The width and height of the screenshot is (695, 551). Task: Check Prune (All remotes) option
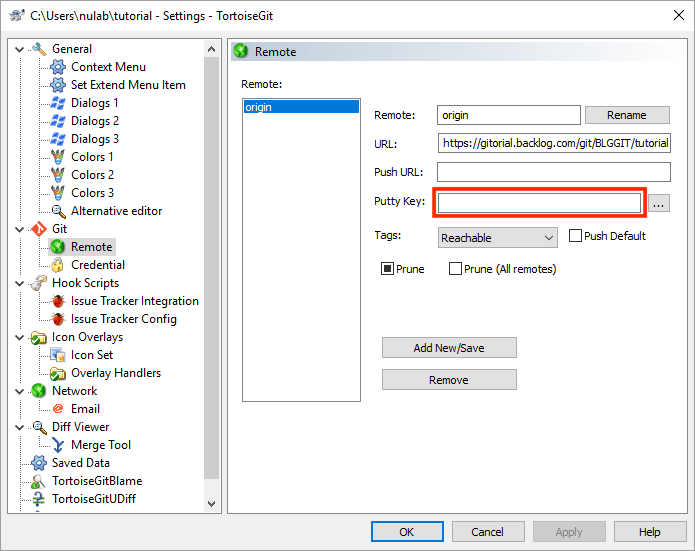click(x=455, y=269)
